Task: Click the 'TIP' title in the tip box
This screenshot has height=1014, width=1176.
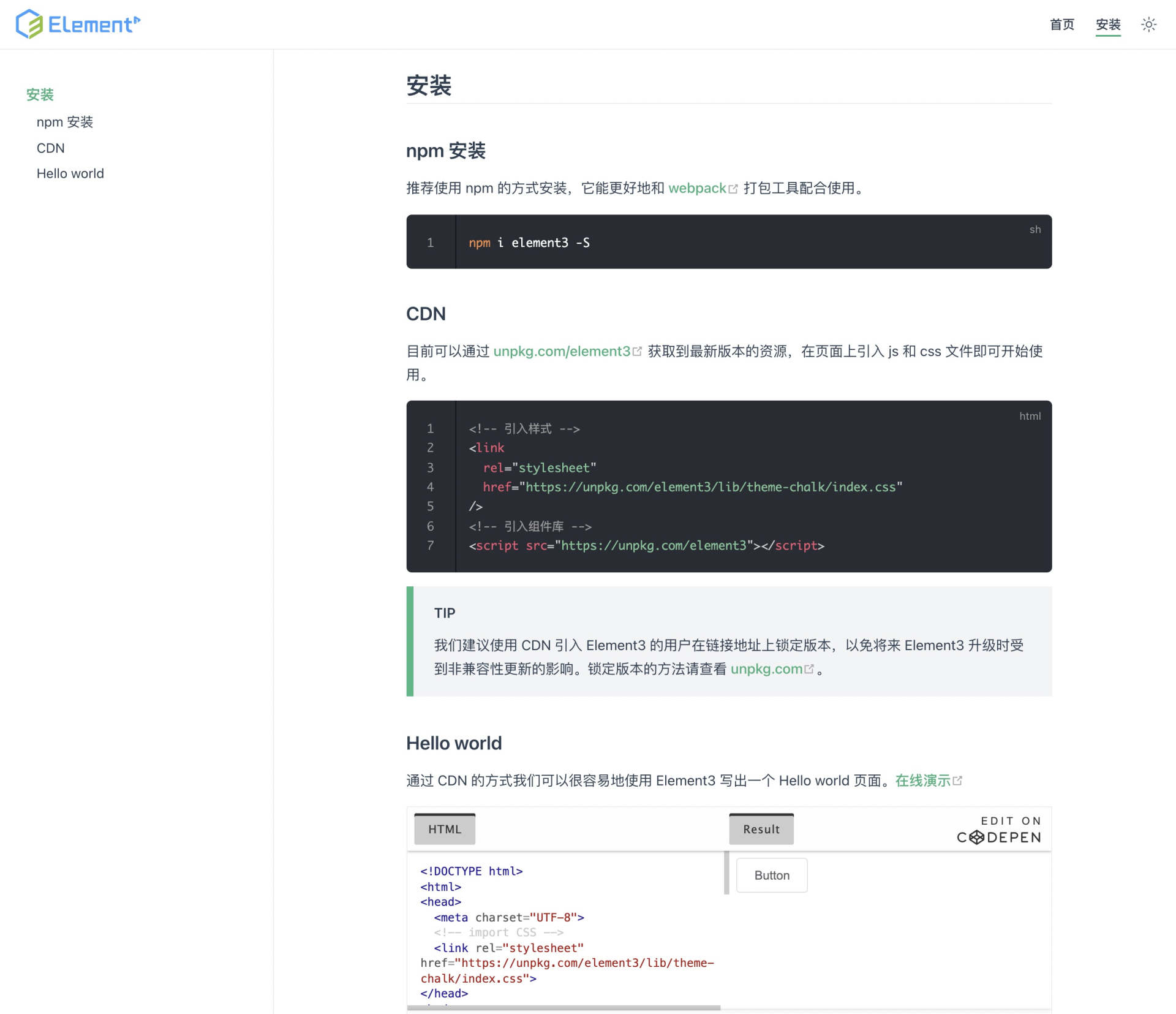Action: point(445,613)
